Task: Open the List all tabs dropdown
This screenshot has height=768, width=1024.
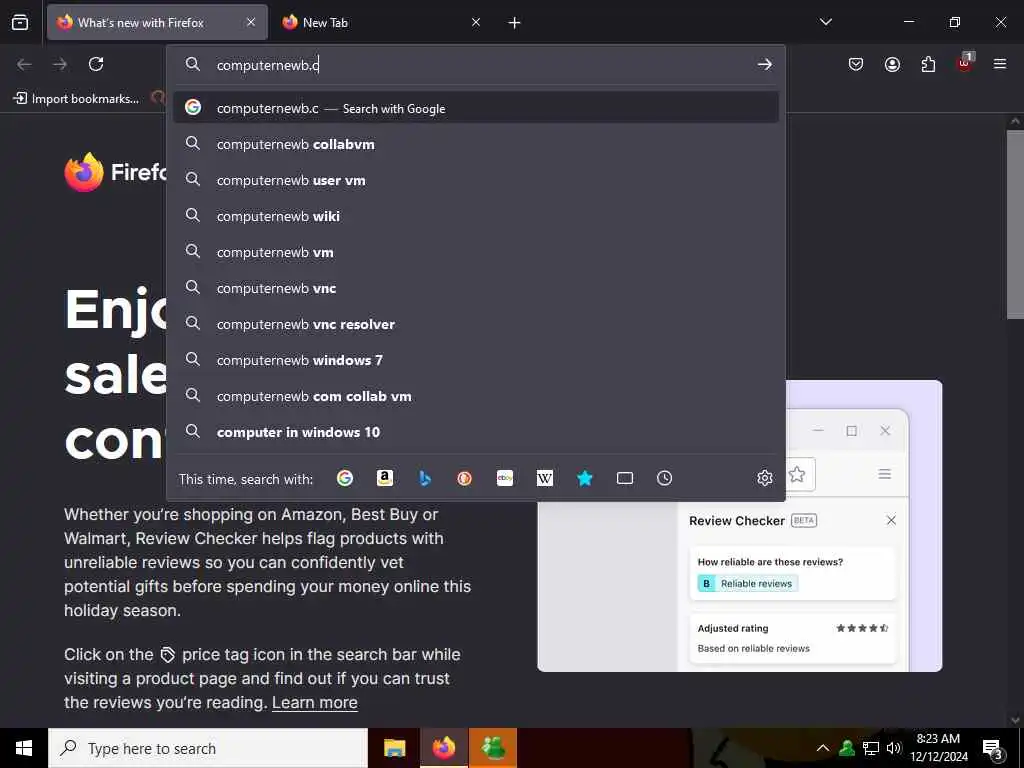Action: (826, 22)
